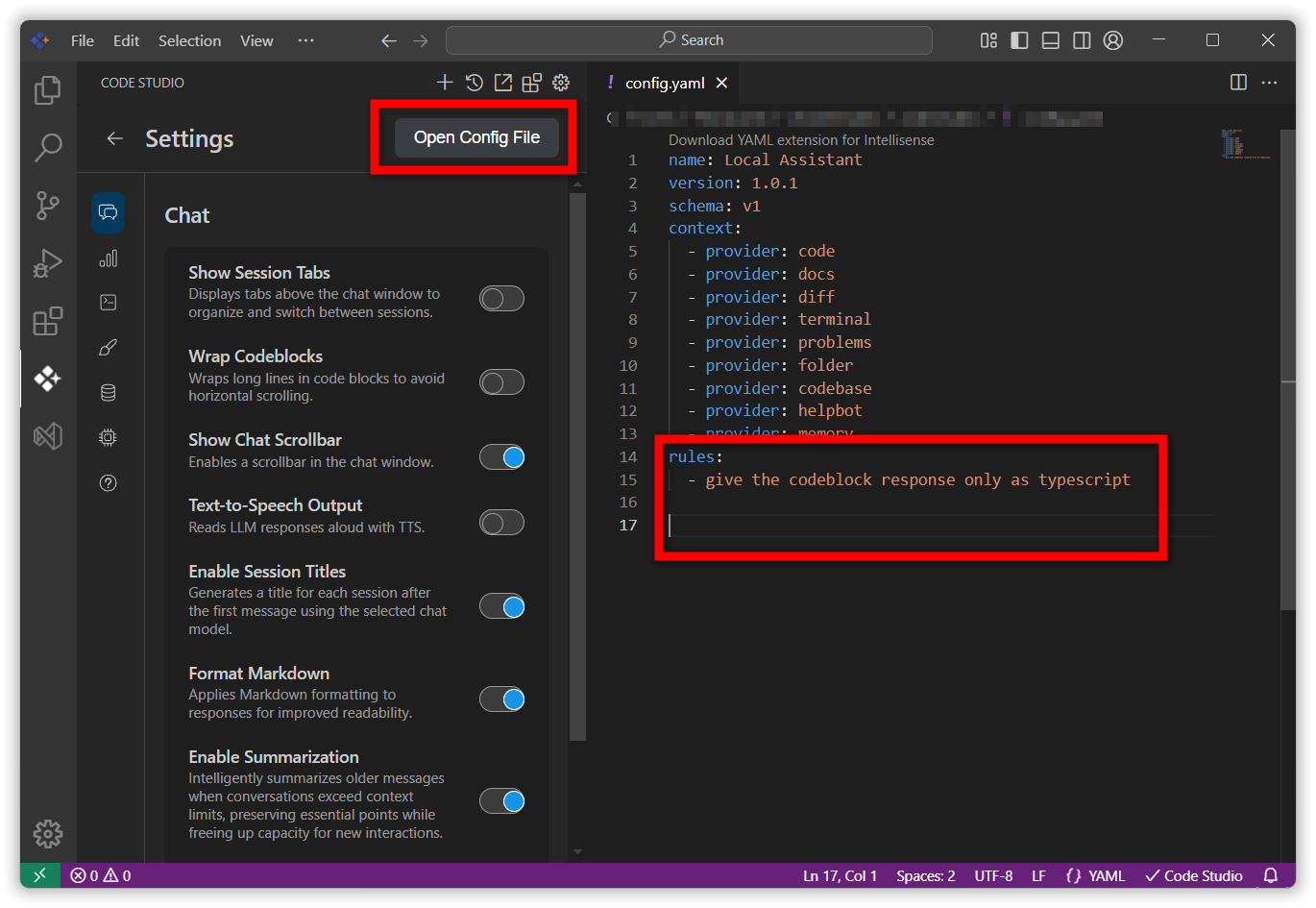Image resolution: width=1316 pixels, height=908 pixels.
Task: Disable Show Chat Scrollbar toggle
Action: [501, 457]
